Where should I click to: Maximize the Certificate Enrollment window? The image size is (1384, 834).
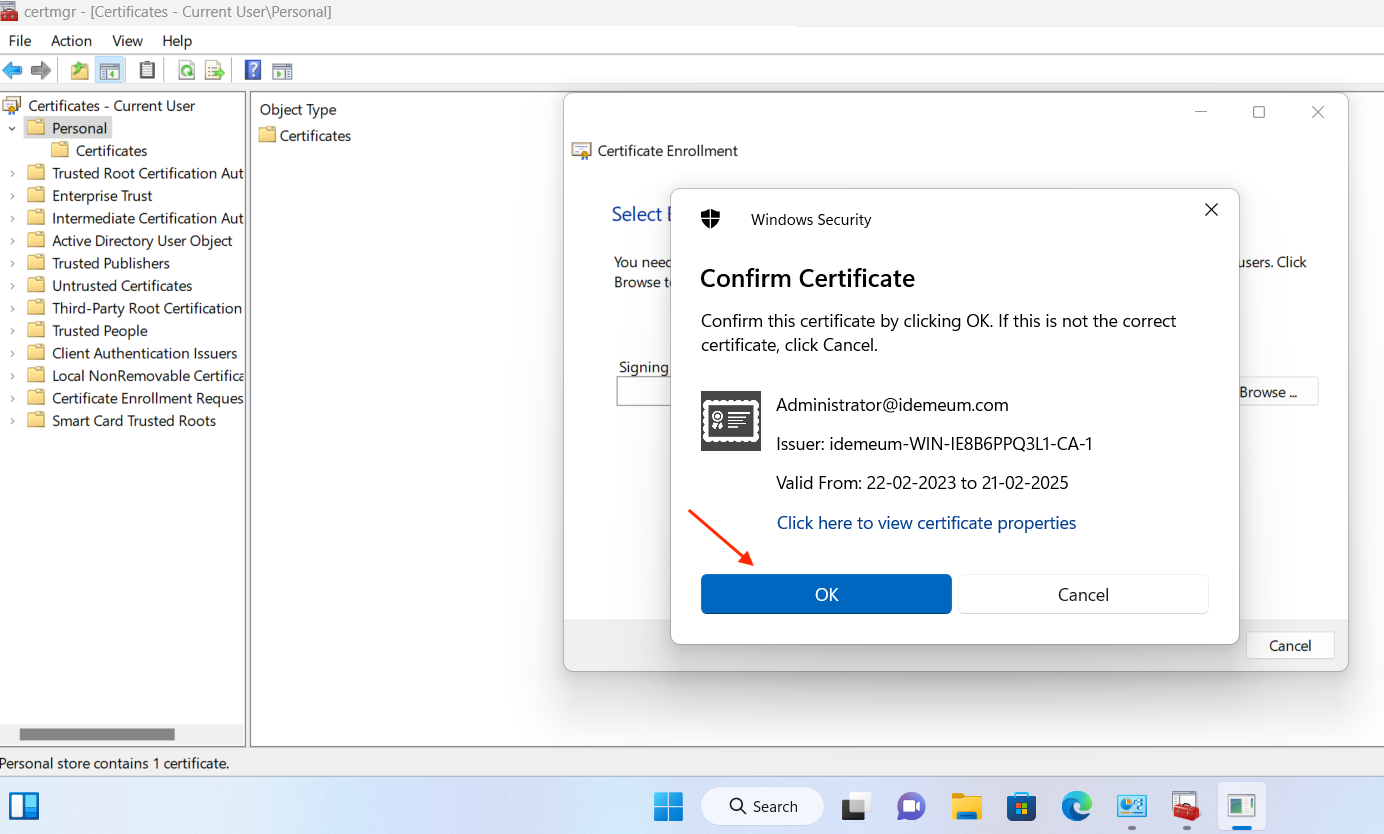[x=1259, y=112]
